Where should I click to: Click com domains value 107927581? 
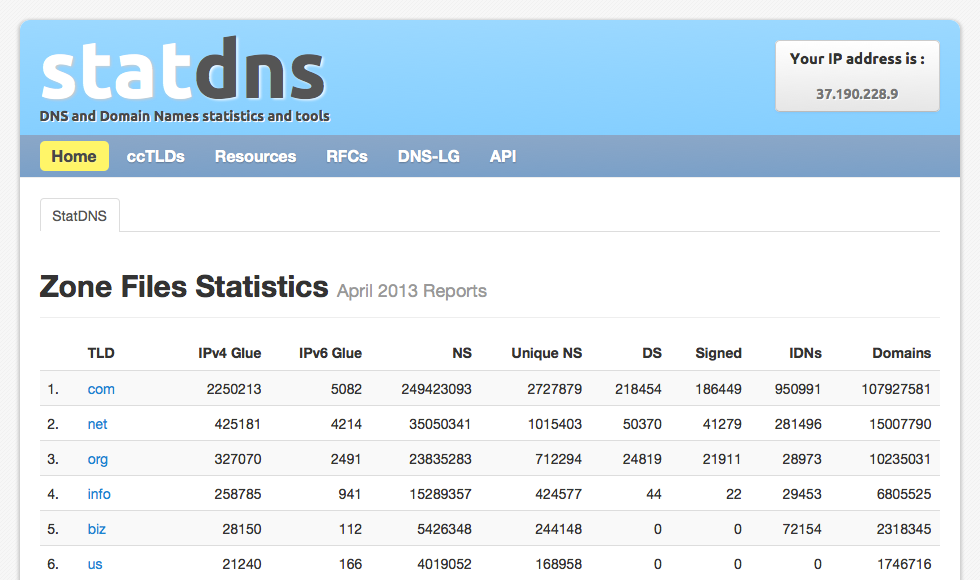[x=896, y=389]
